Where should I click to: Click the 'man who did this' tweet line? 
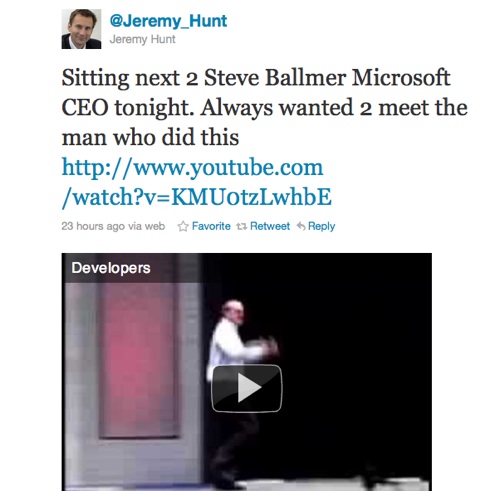[150, 137]
